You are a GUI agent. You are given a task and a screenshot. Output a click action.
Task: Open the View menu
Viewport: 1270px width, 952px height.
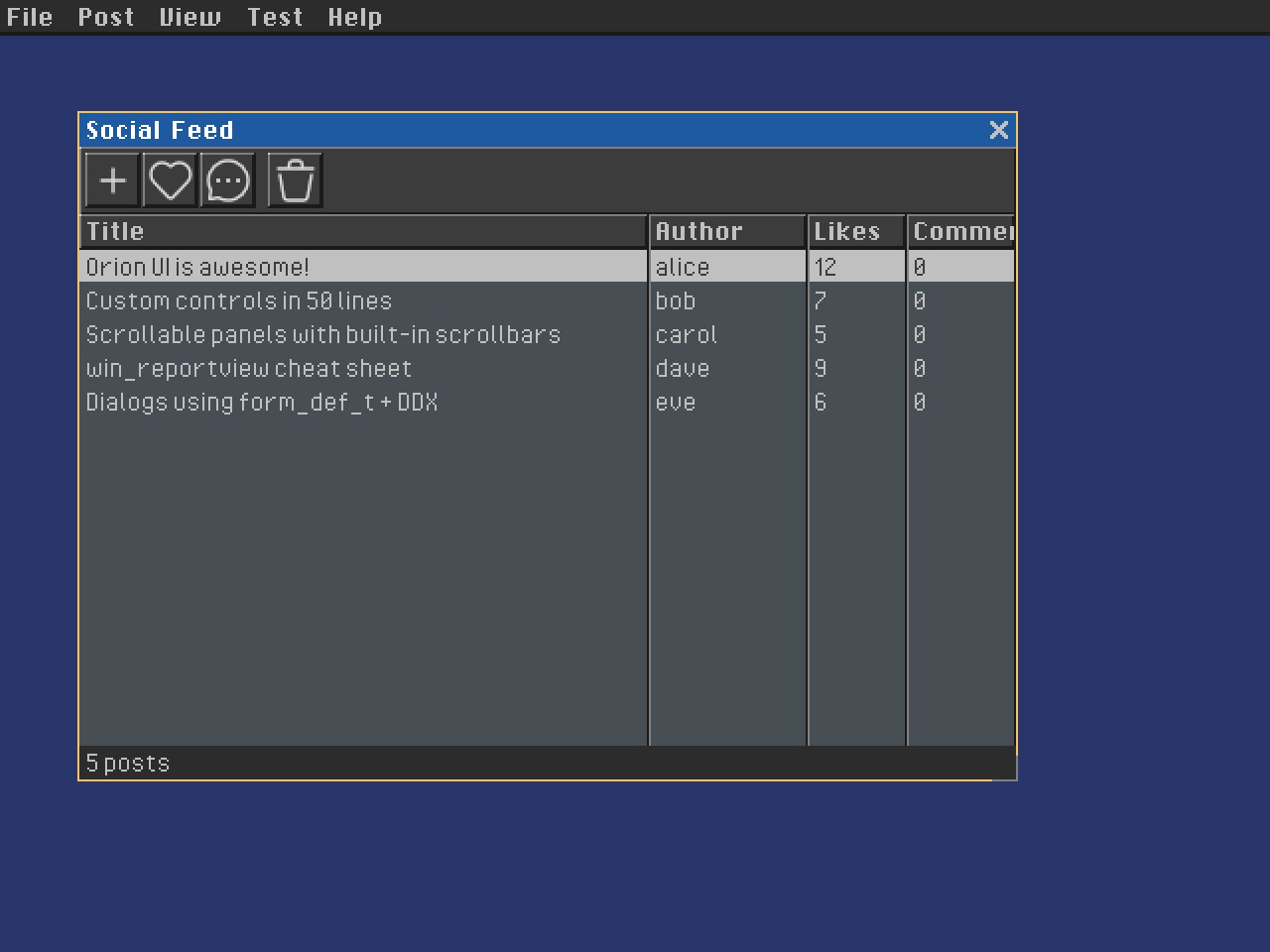(x=190, y=17)
